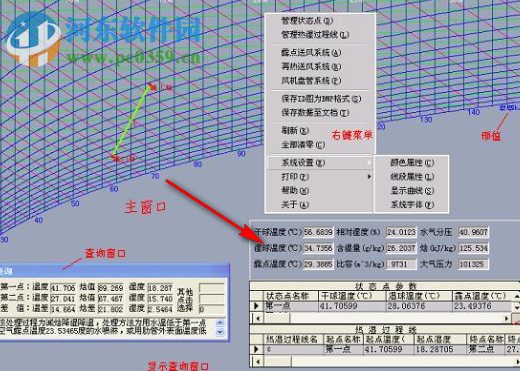This screenshot has height=371, width=520.
Task: Click the 水气分压 field showing 40.9607
Action: point(473,232)
